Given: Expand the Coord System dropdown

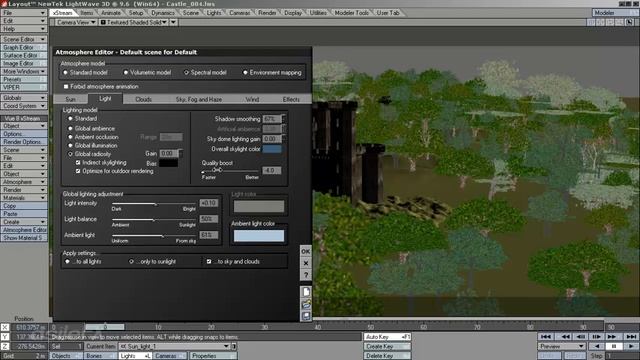Looking at the screenshot, I should [24, 106].
